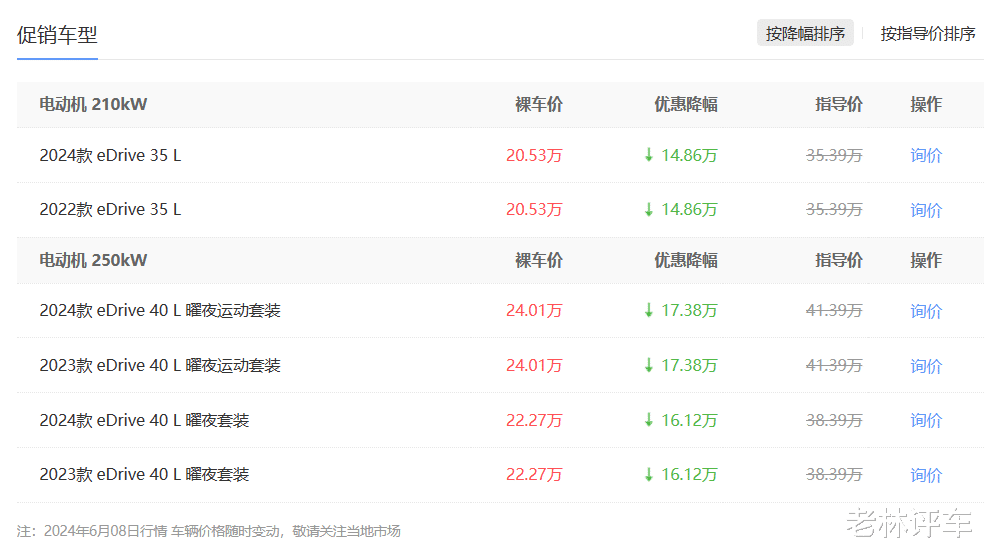The width and height of the screenshot is (989, 559).
Task: Click 询价 for 2022款 eDrive 35 L
Action: [x=925, y=209]
